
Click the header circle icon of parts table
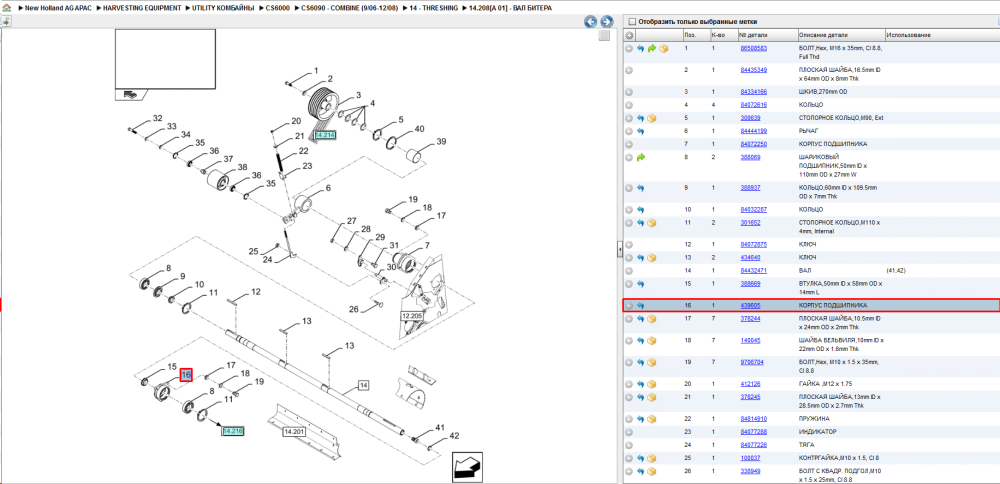(x=629, y=35)
